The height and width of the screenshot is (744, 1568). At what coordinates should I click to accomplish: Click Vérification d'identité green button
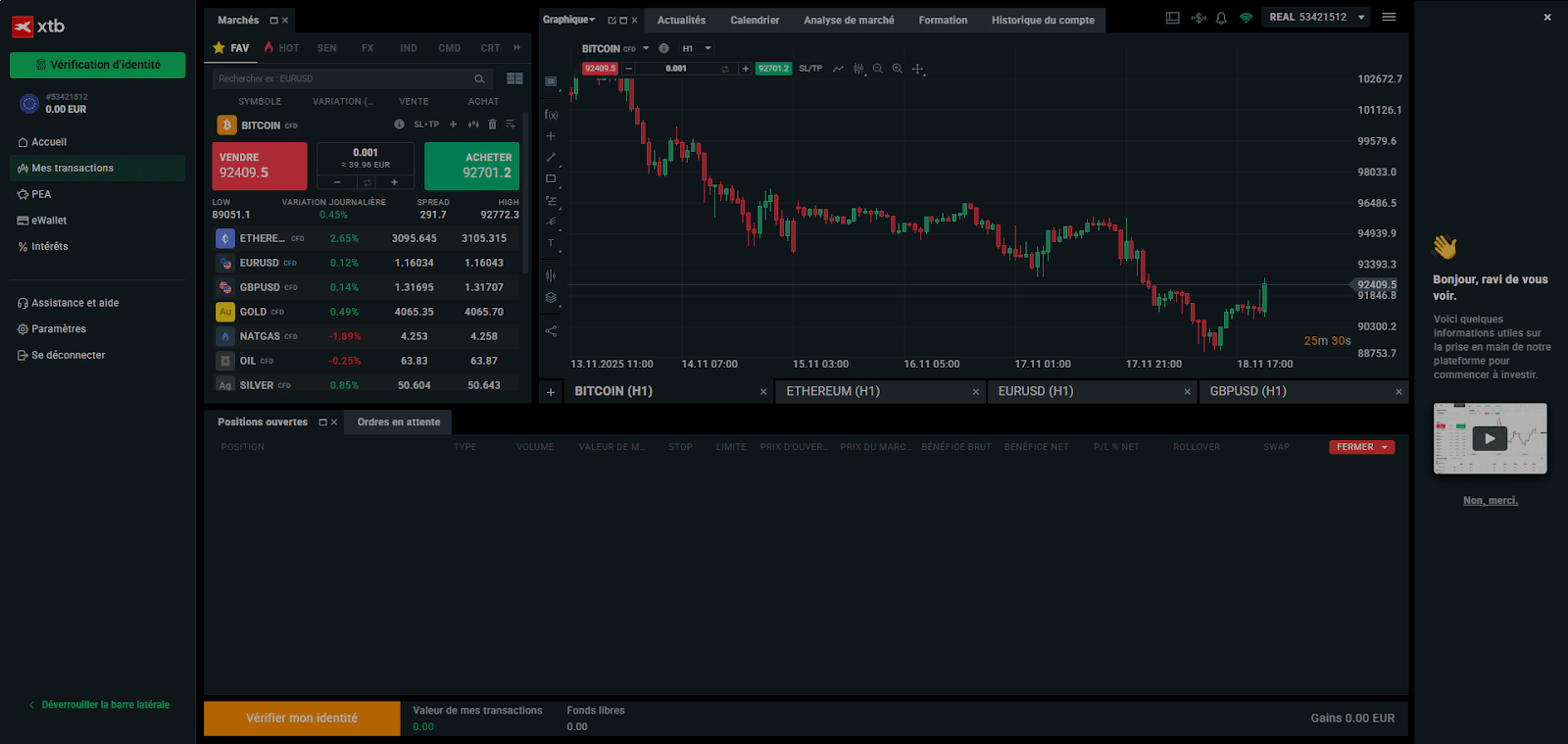coord(97,65)
